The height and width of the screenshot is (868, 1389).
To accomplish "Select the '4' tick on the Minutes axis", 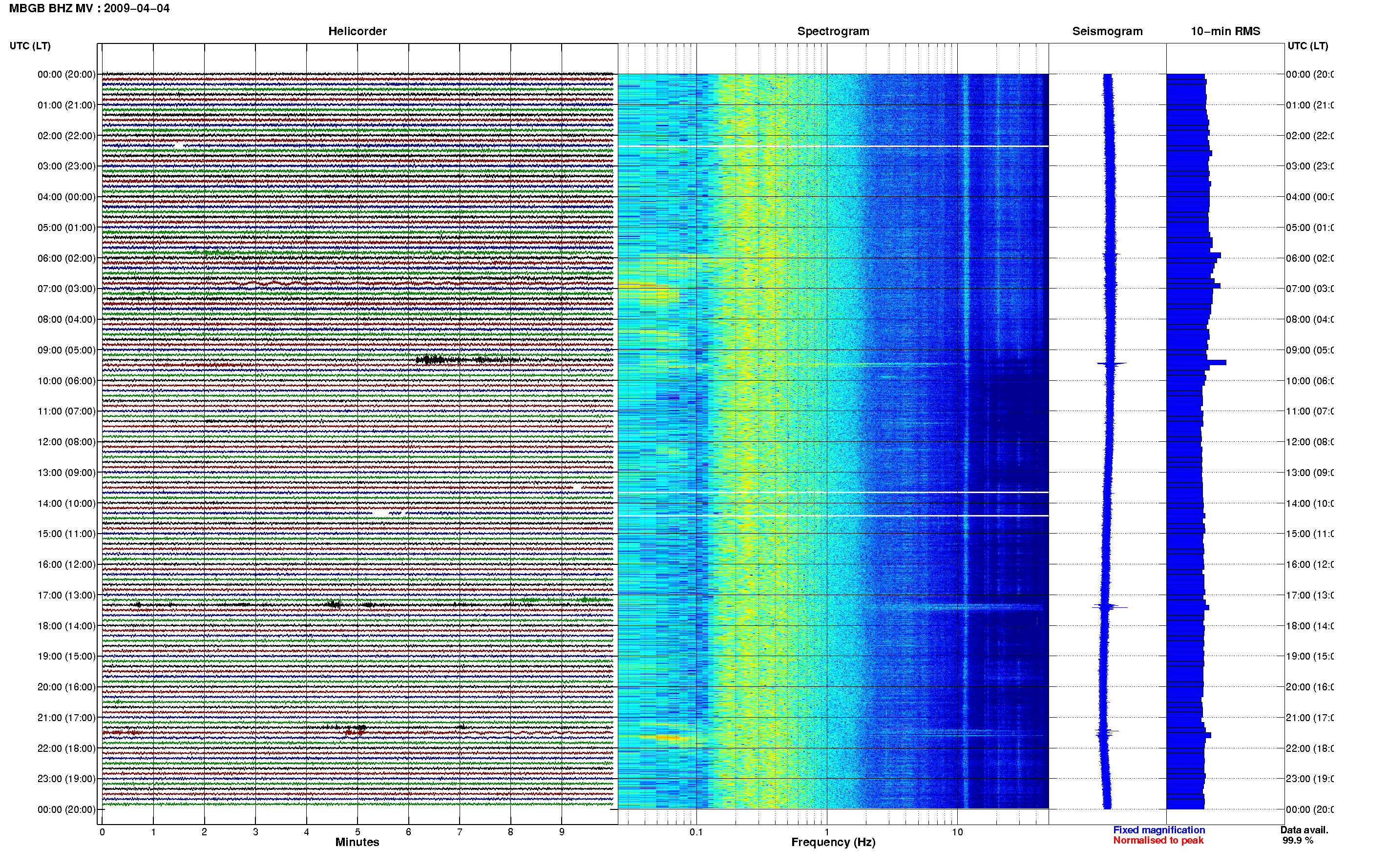I will point(307,832).
